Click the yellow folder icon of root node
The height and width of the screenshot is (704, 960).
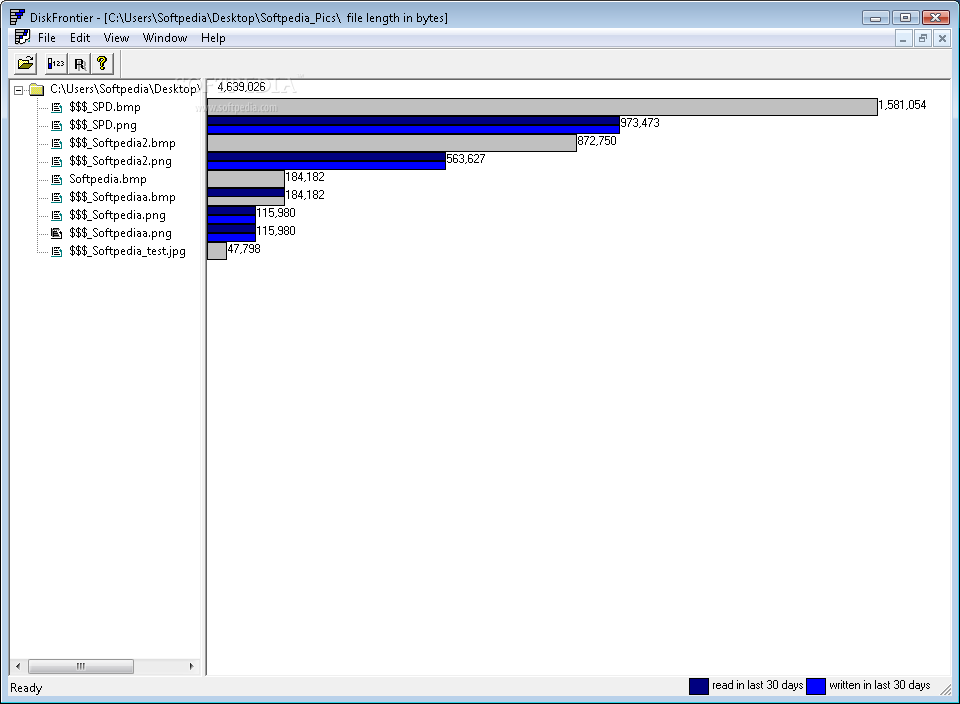point(37,89)
